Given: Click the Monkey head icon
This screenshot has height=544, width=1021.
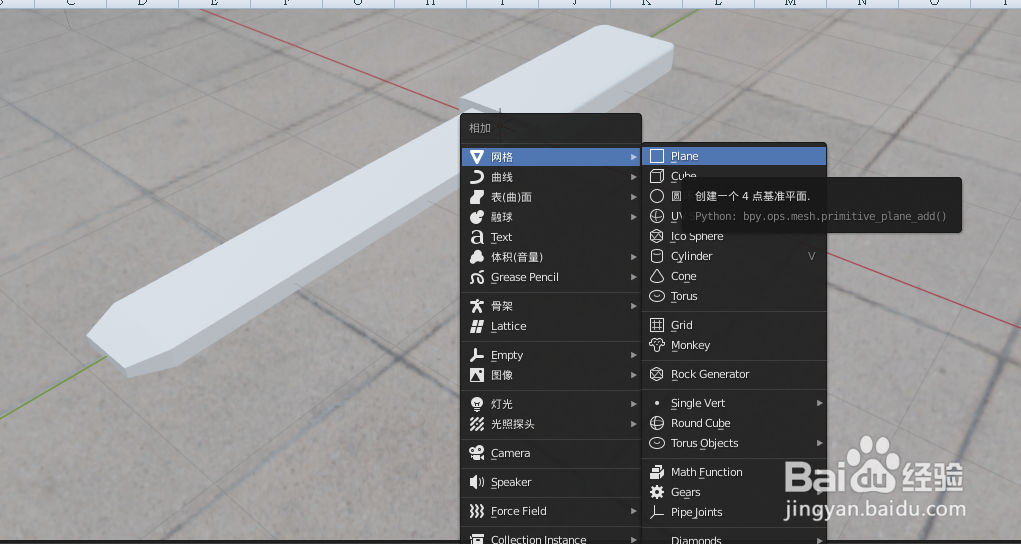Looking at the screenshot, I should [x=657, y=345].
